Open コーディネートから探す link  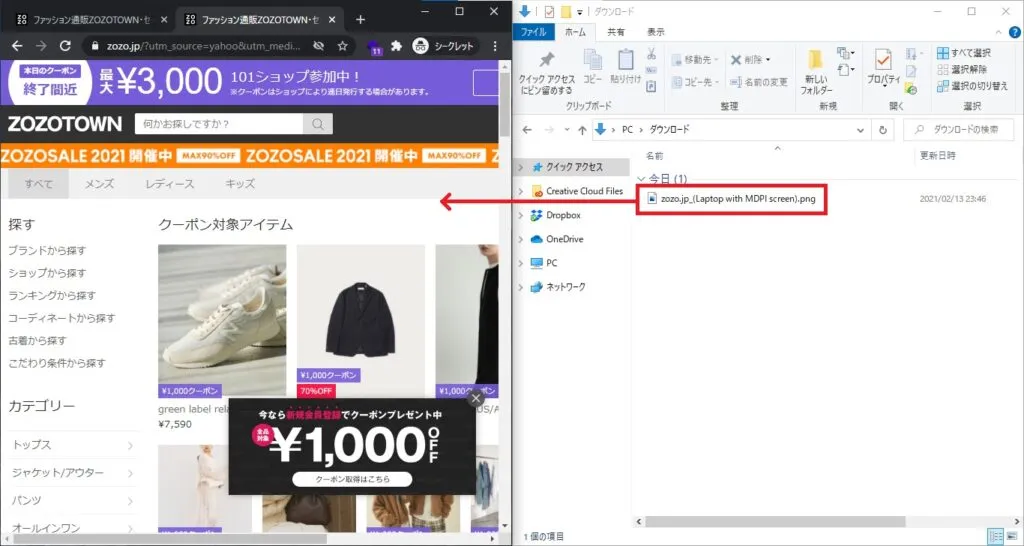[62, 318]
